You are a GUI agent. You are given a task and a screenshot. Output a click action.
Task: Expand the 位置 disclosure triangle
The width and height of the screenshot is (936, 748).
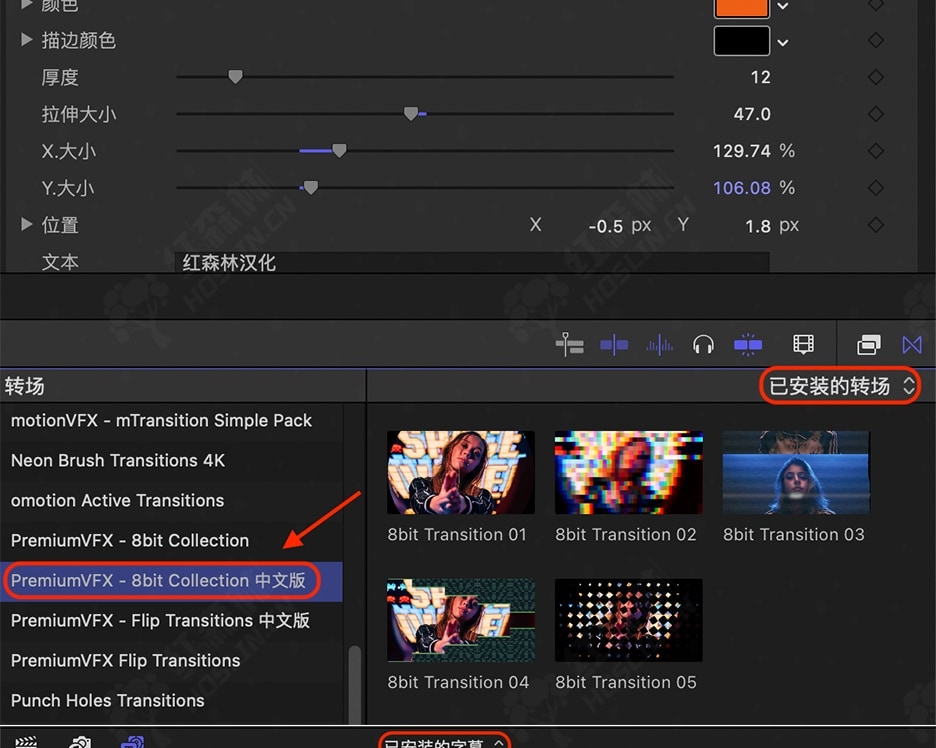coord(26,224)
